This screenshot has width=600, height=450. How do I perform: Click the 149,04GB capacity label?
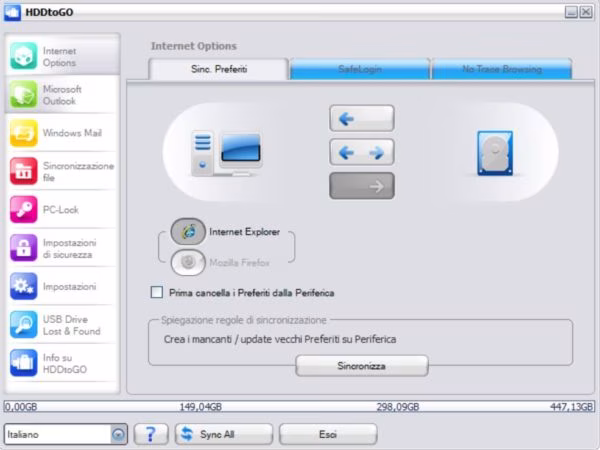[x=201, y=407]
